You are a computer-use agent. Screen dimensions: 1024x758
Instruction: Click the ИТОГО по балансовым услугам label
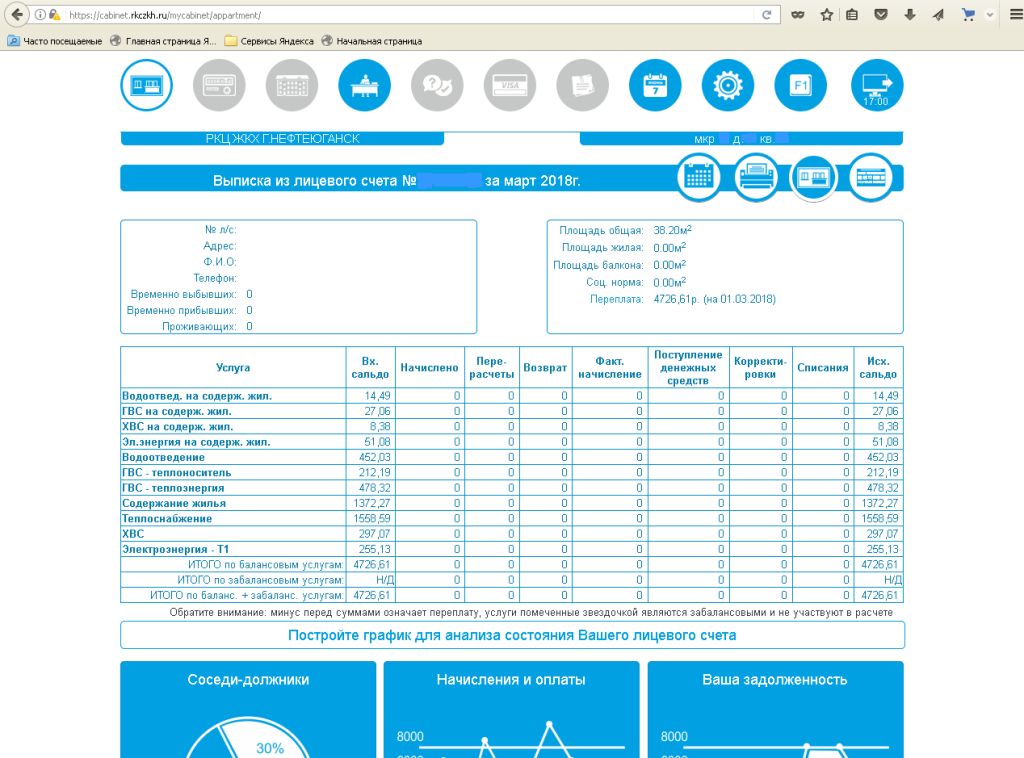pos(265,565)
